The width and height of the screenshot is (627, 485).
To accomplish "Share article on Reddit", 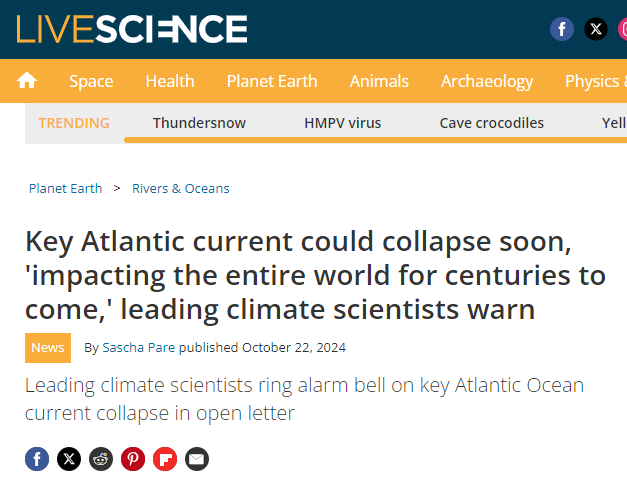I will point(101,459).
